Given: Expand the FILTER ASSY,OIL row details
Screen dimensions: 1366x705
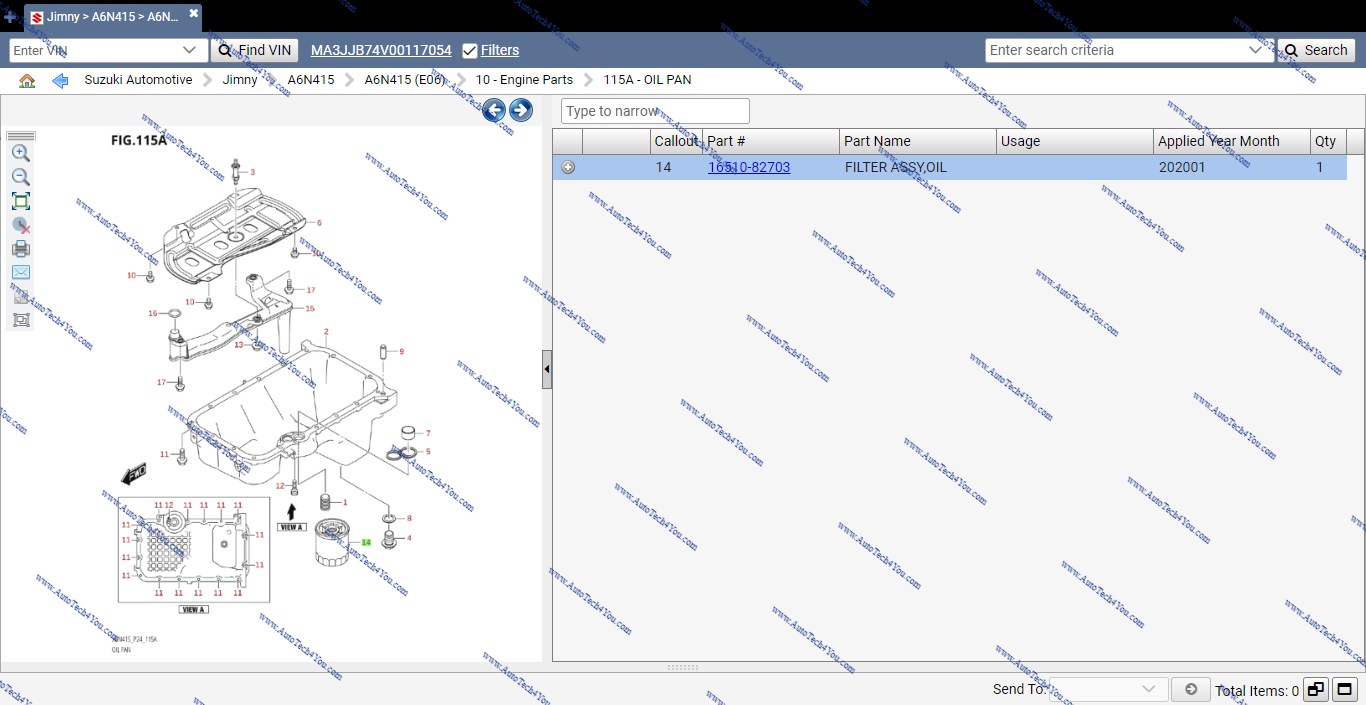Looking at the screenshot, I should click(x=568, y=168).
